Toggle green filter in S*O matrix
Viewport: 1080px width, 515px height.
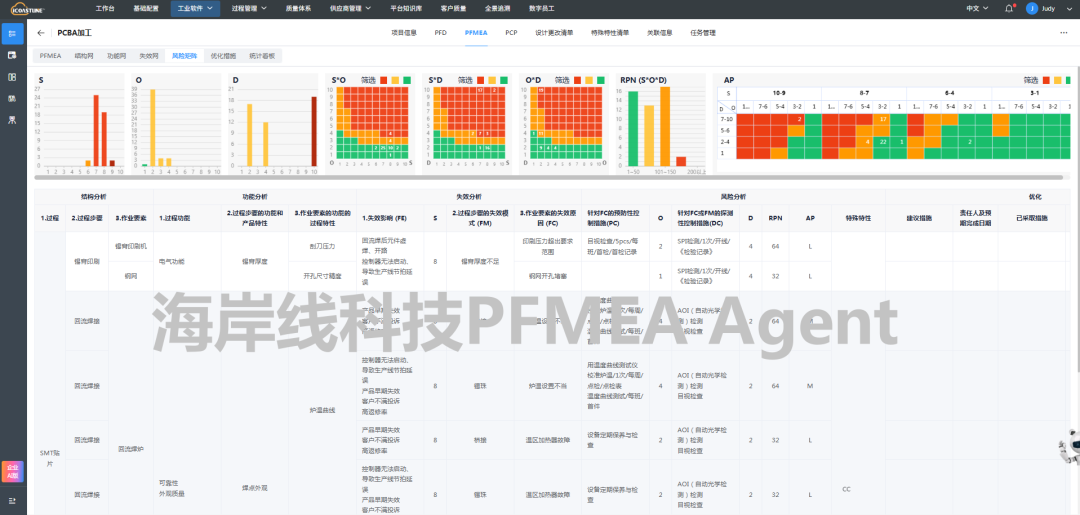(x=407, y=81)
